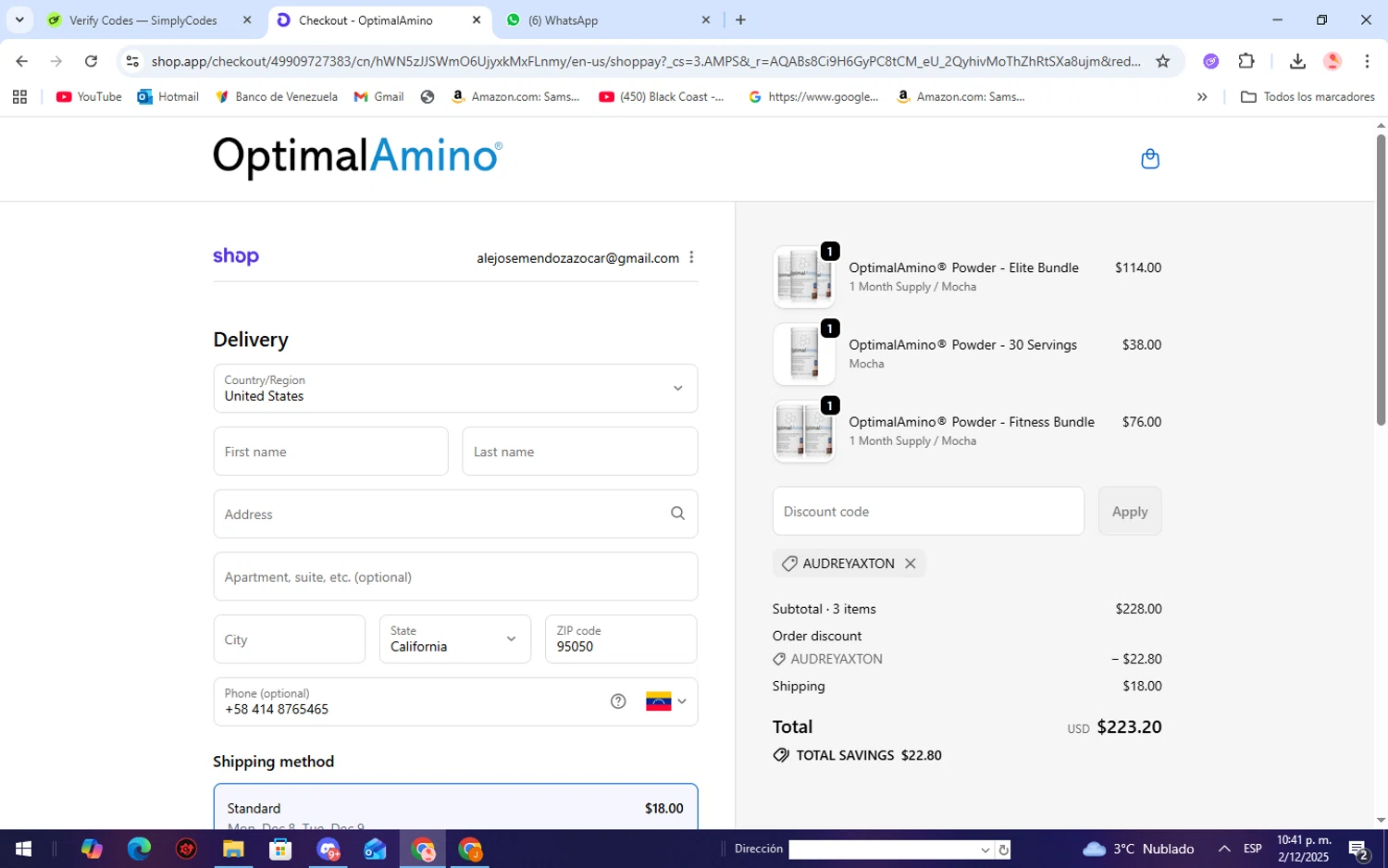1388x868 pixels.
Task: Open the notification center icon
Action: coord(1358,849)
